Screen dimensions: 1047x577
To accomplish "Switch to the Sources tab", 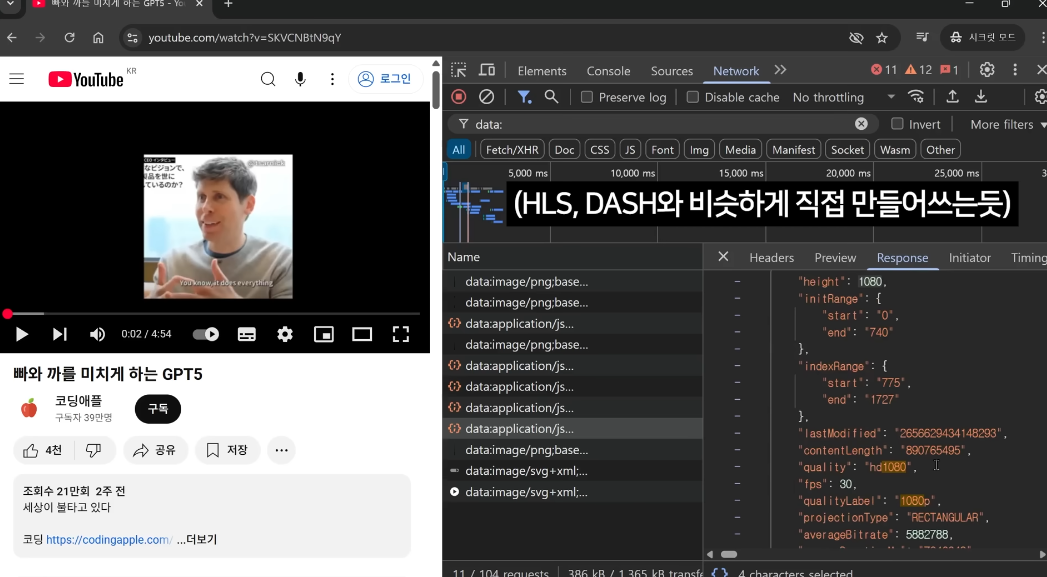I will (672, 71).
